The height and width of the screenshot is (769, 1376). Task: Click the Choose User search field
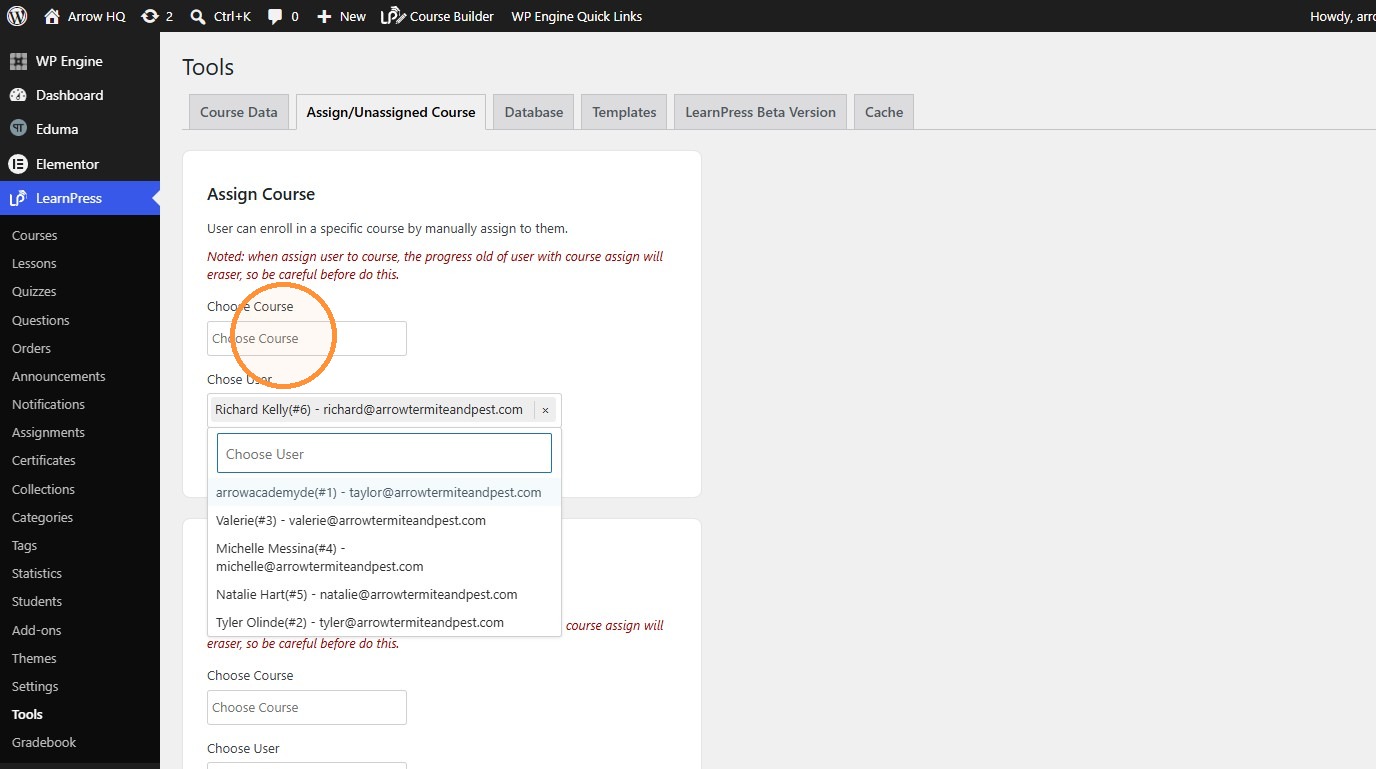[384, 453]
